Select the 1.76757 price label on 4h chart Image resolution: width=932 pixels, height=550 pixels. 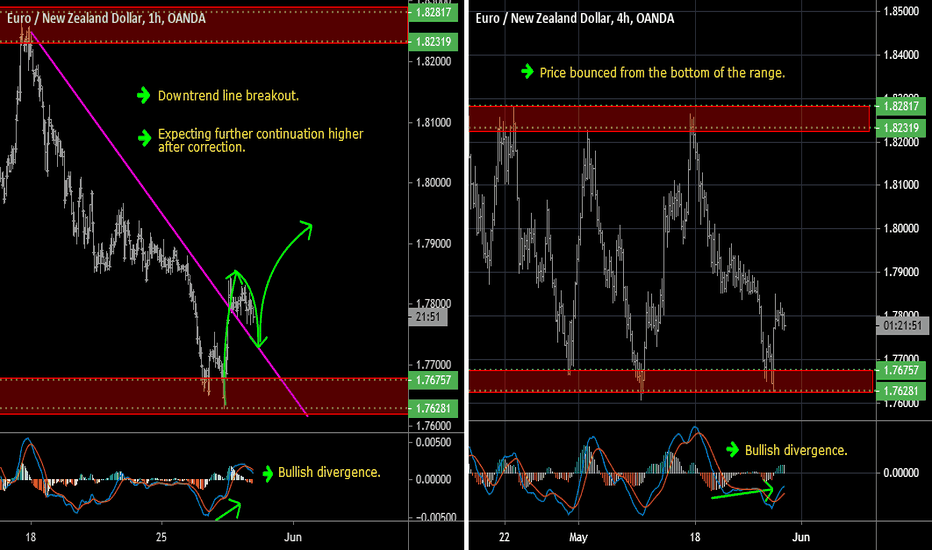(901, 370)
